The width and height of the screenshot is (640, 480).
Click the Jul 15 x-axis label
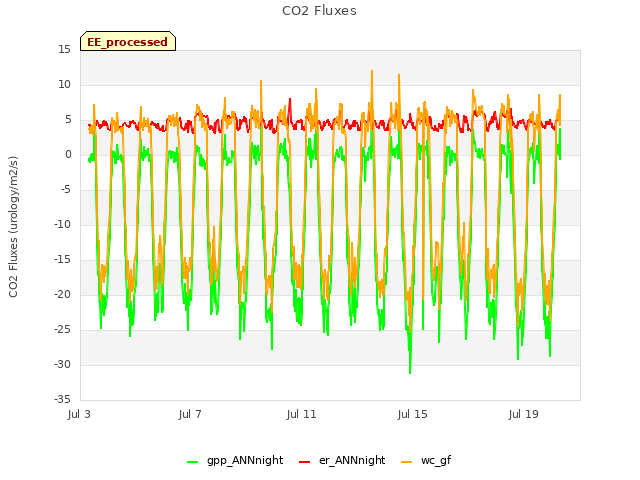pos(412,414)
